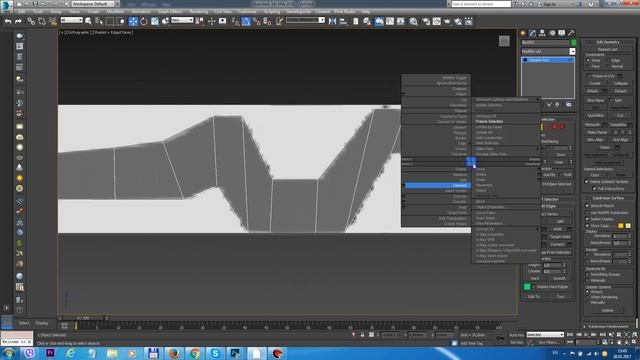
Task: Open the Utilities hammer panel tab
Action: pos(571,33)
